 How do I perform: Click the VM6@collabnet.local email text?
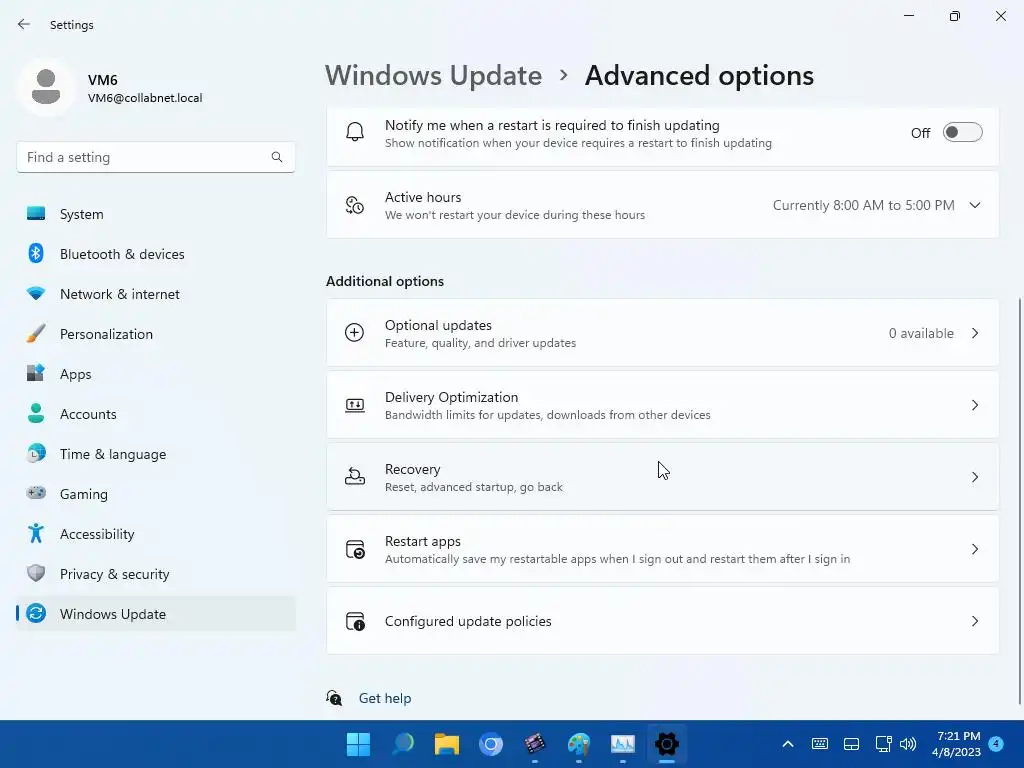click(x=145, y=98)
